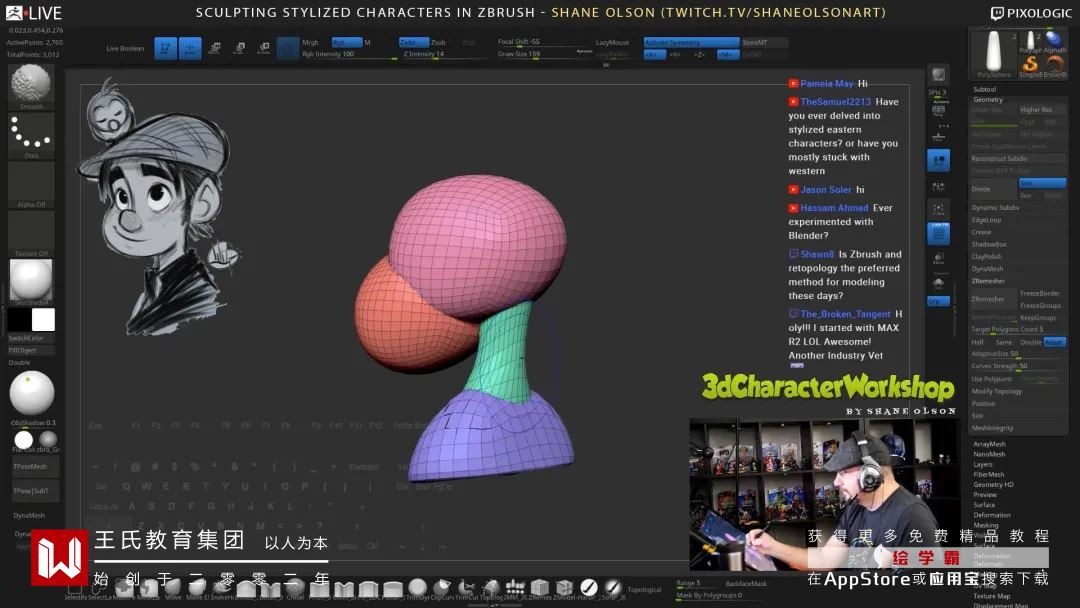Select the Rotate gizmo icon in the top toolbar
This screenshot has width=1080, height=608.
pyautogui.click(x=264, y=48)
